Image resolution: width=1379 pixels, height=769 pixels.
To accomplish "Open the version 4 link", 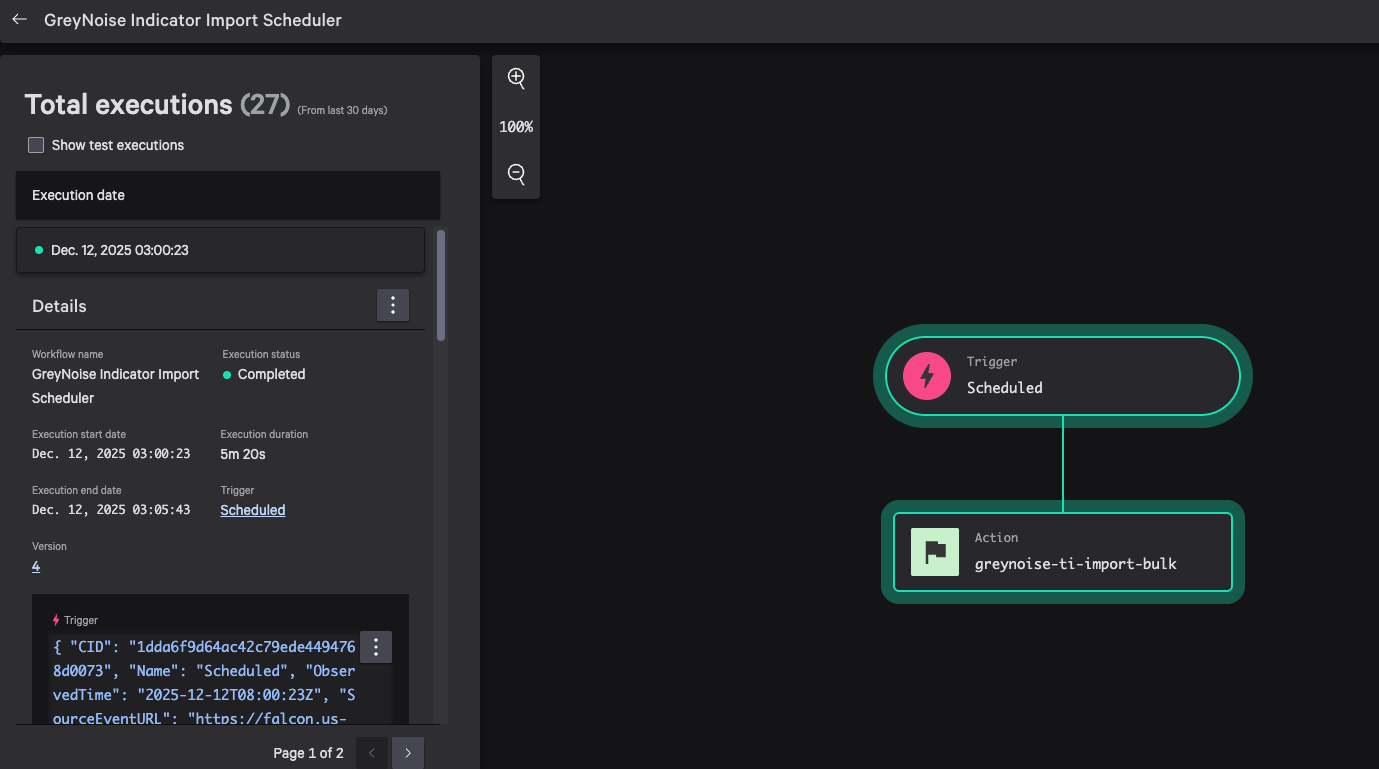I will pos(36,566).
